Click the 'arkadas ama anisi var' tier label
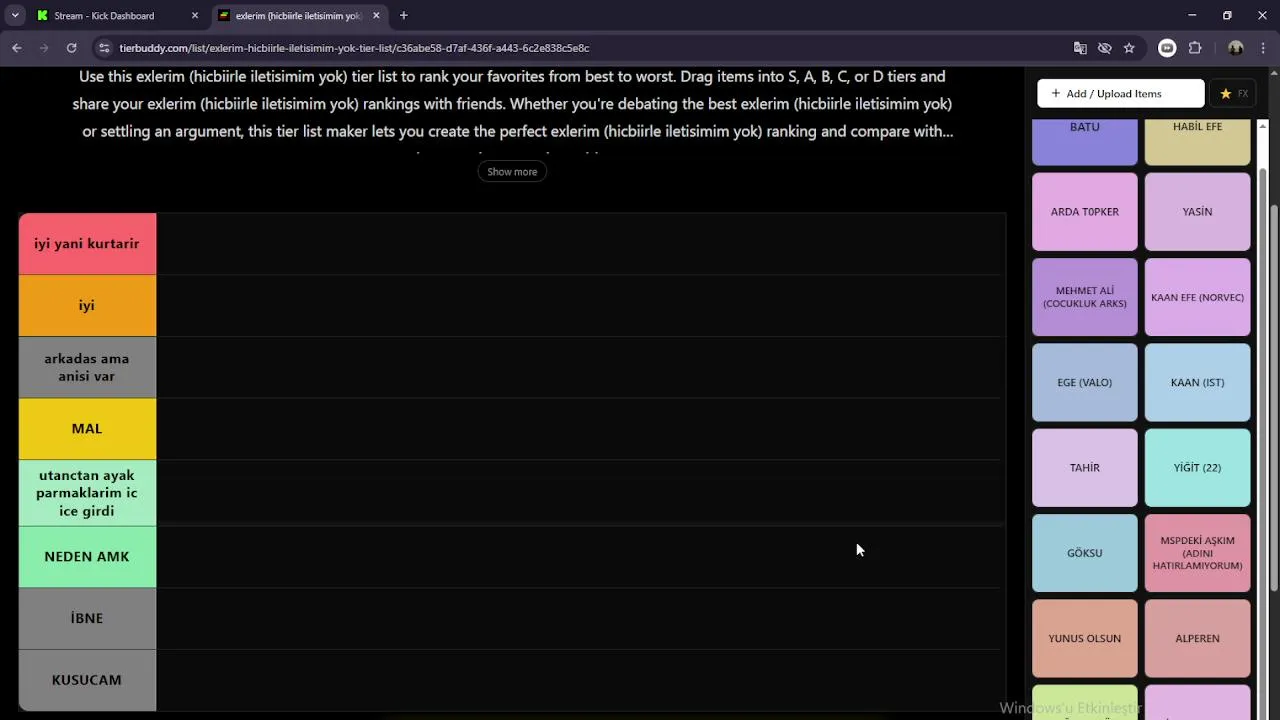The image size is (1280, 720). pyautogui.click(x=87, y=368)
